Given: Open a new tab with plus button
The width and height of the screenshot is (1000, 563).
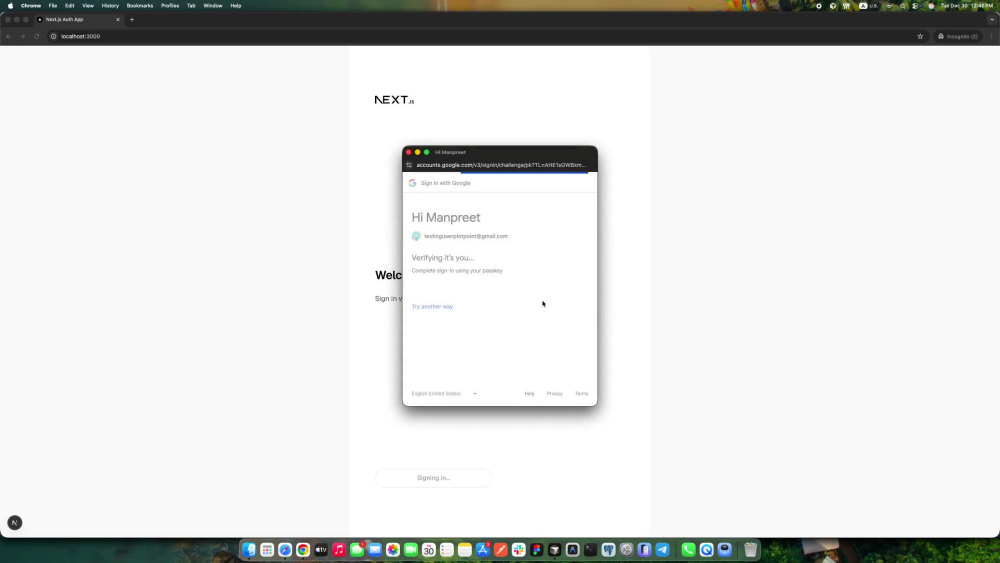Looking at the screenshot, I should tap(132, 20).
